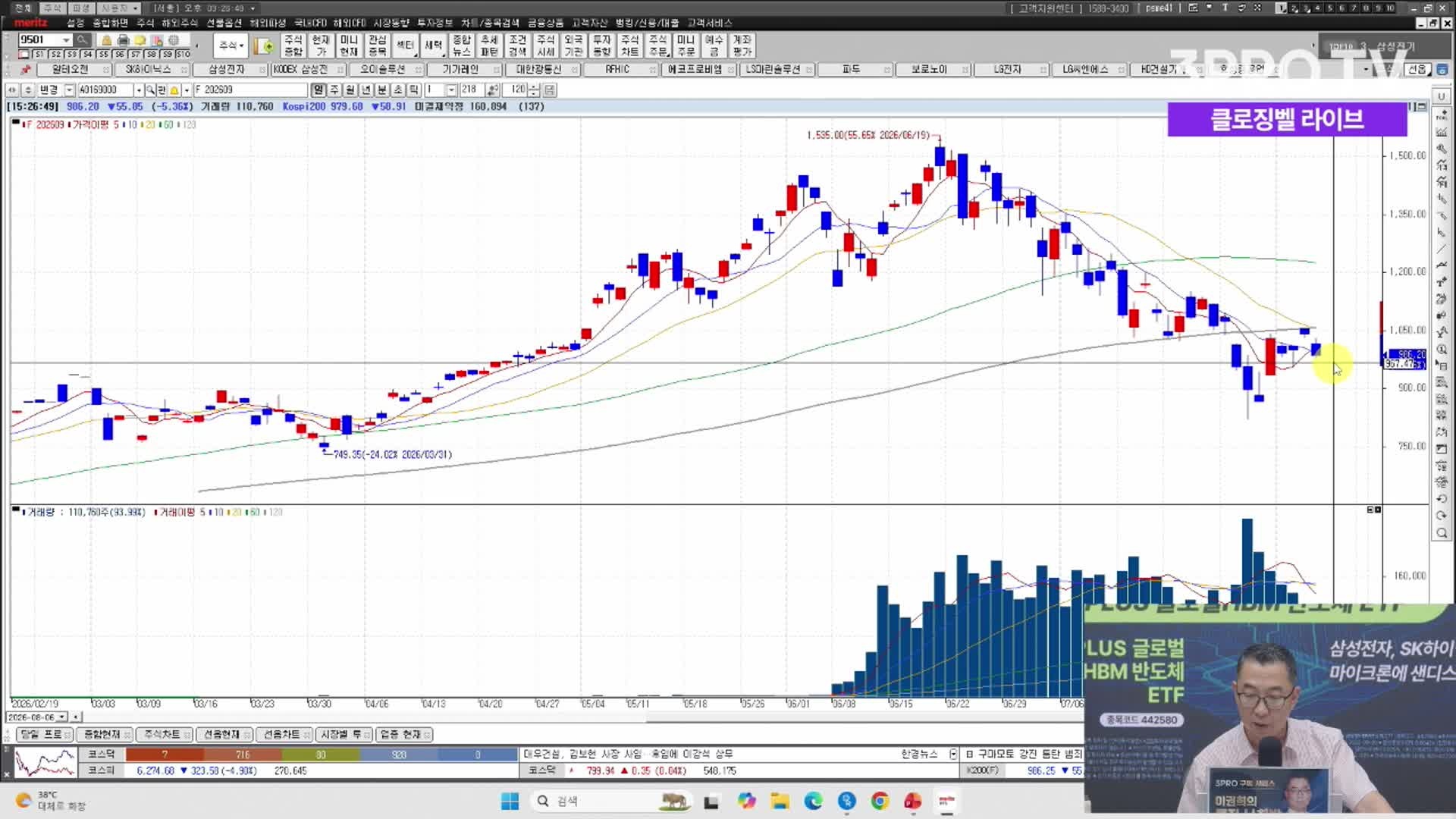Click the 종합뉴스 toolbar button
The width and height of the screenshot is (1456, 819).
click(461, 45)
